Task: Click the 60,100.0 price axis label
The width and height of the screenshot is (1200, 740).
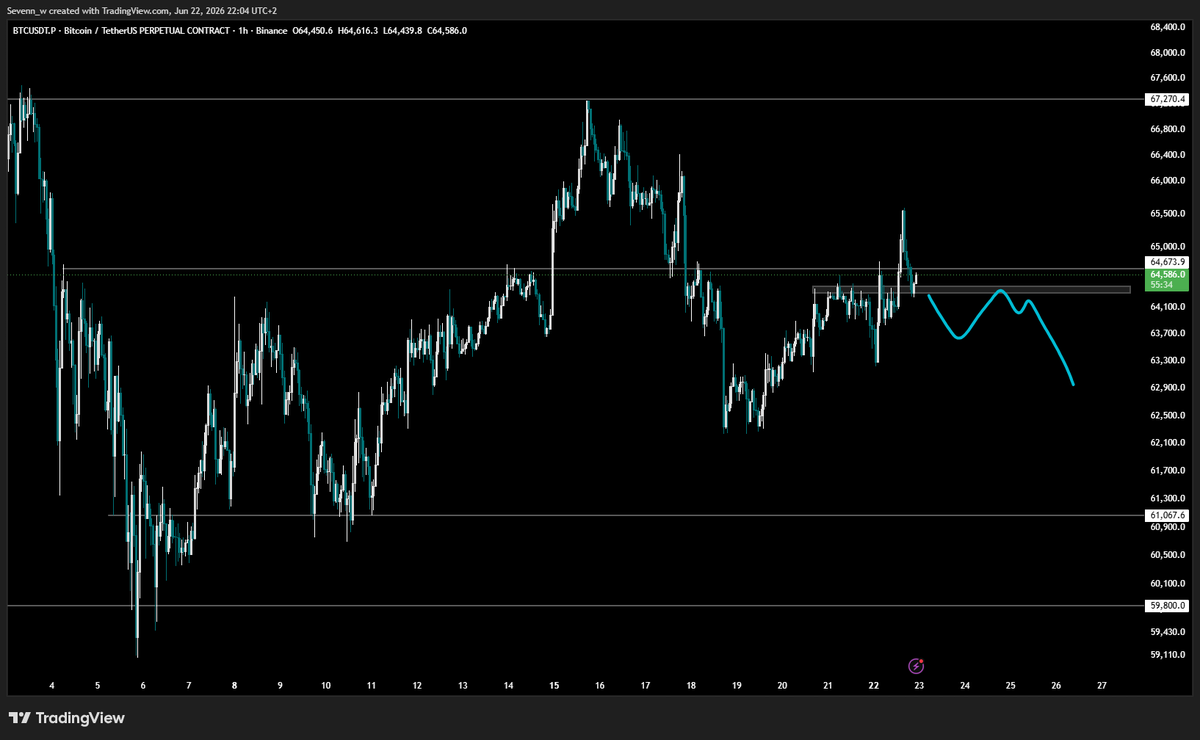Action: (x=1167, y=583)
